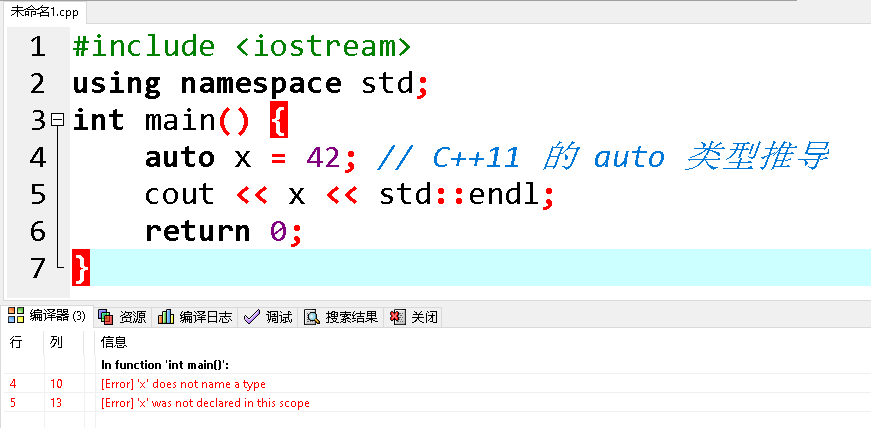Open the 调试 tab
This screenshot has height=428, width=871.
pyautogui.click(x=268, y=317)
